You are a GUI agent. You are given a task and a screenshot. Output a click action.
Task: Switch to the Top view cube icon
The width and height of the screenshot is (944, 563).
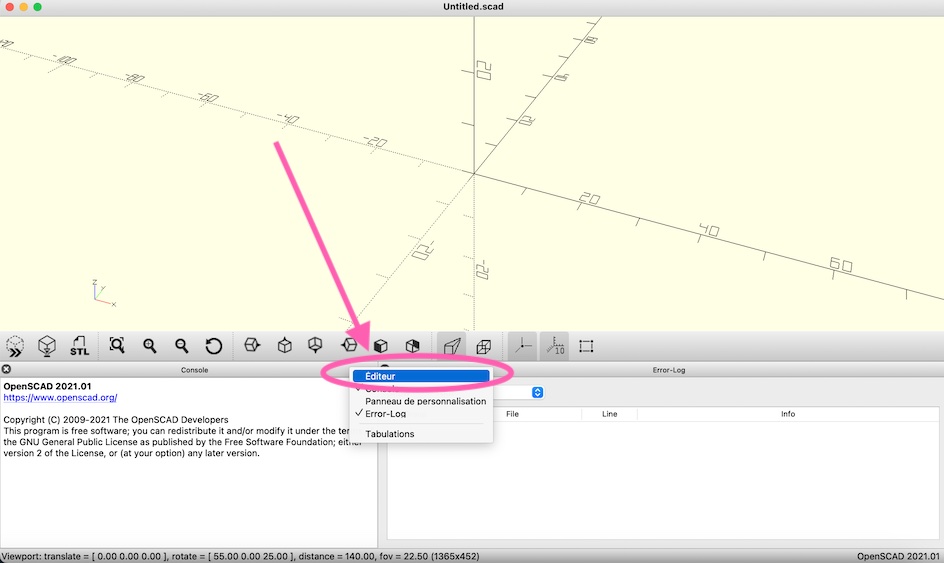(x=284, y=346)
